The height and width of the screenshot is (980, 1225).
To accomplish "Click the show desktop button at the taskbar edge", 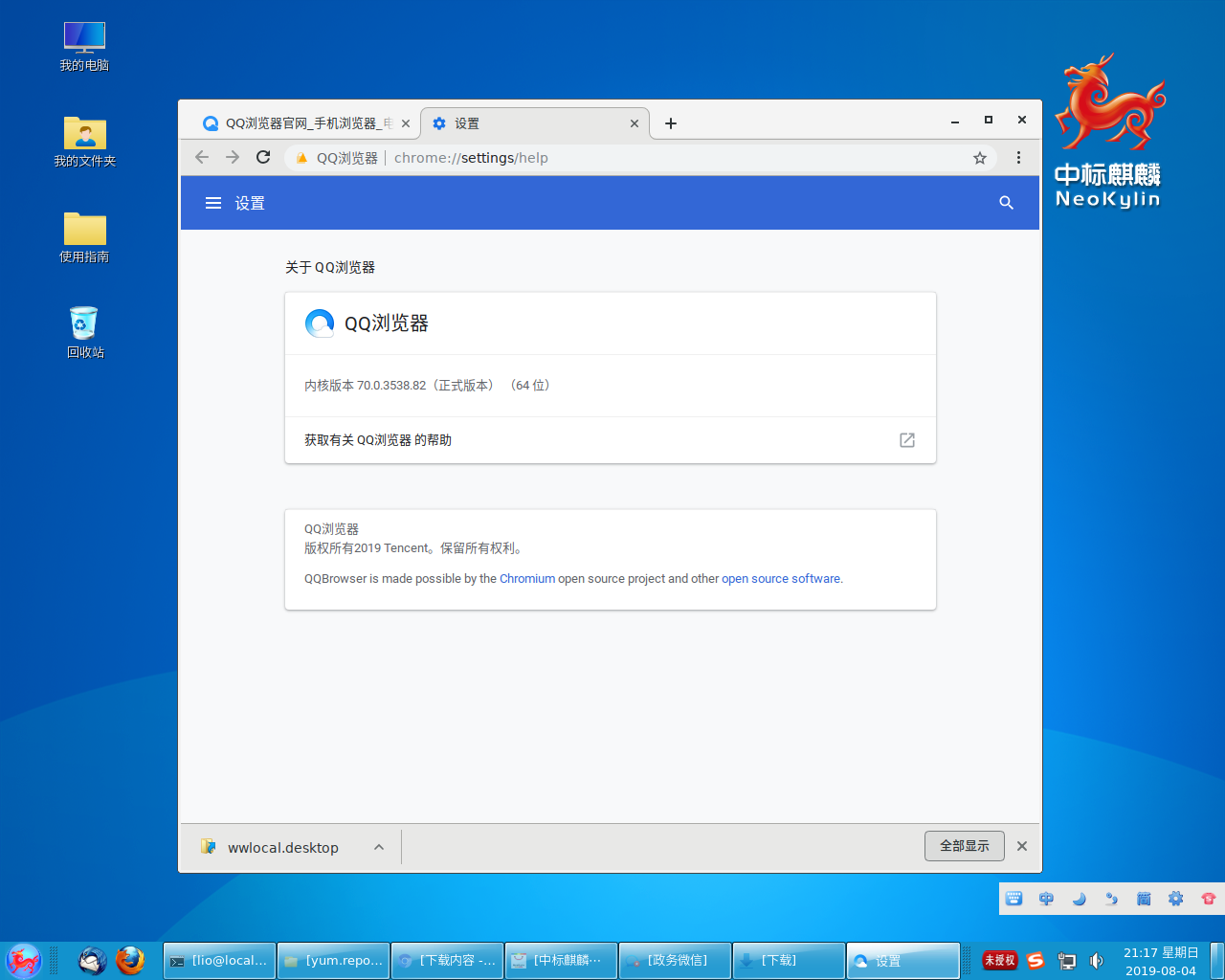I will click(x=1217, y=960).
